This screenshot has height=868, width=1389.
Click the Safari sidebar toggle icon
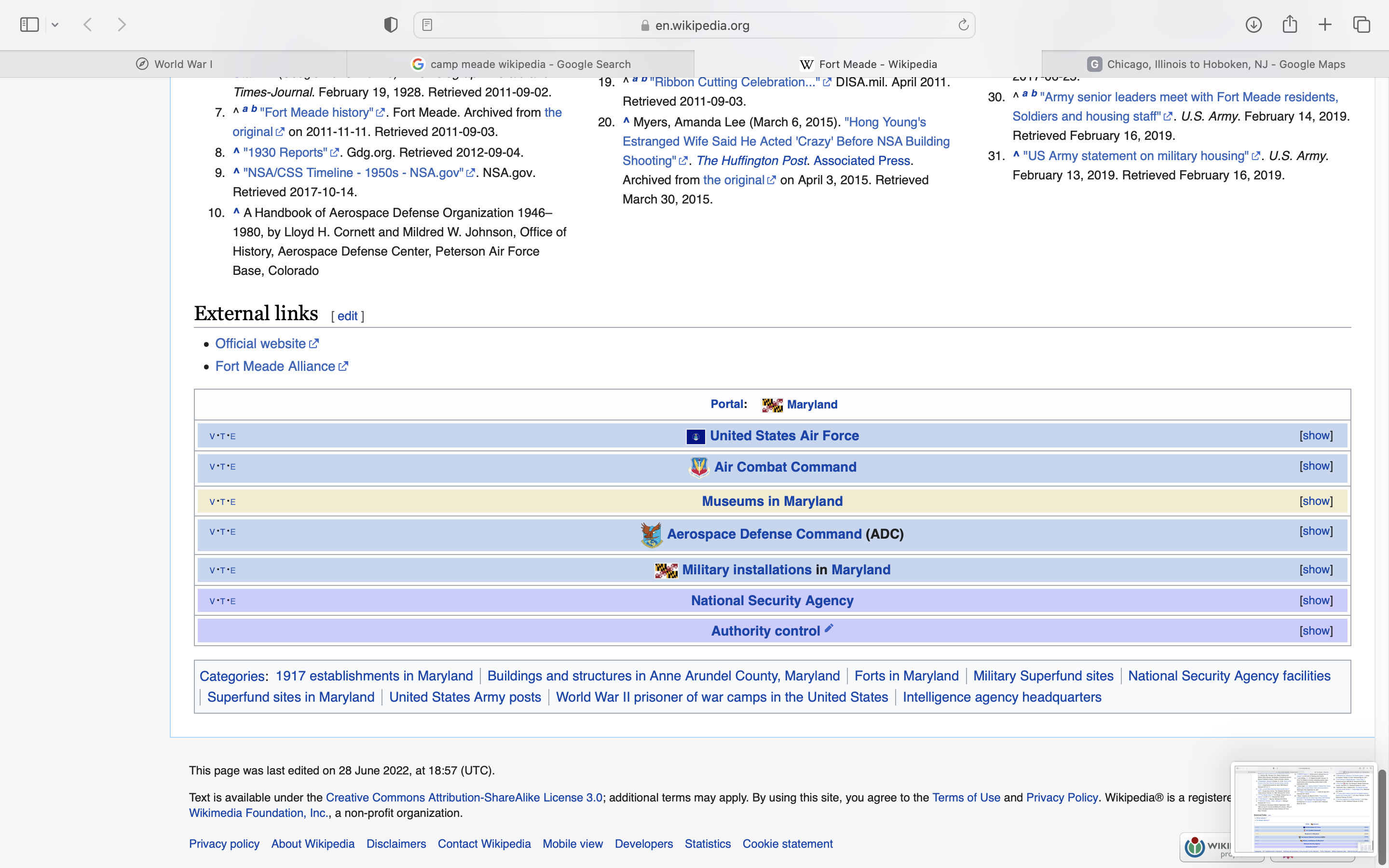point(29,25)
